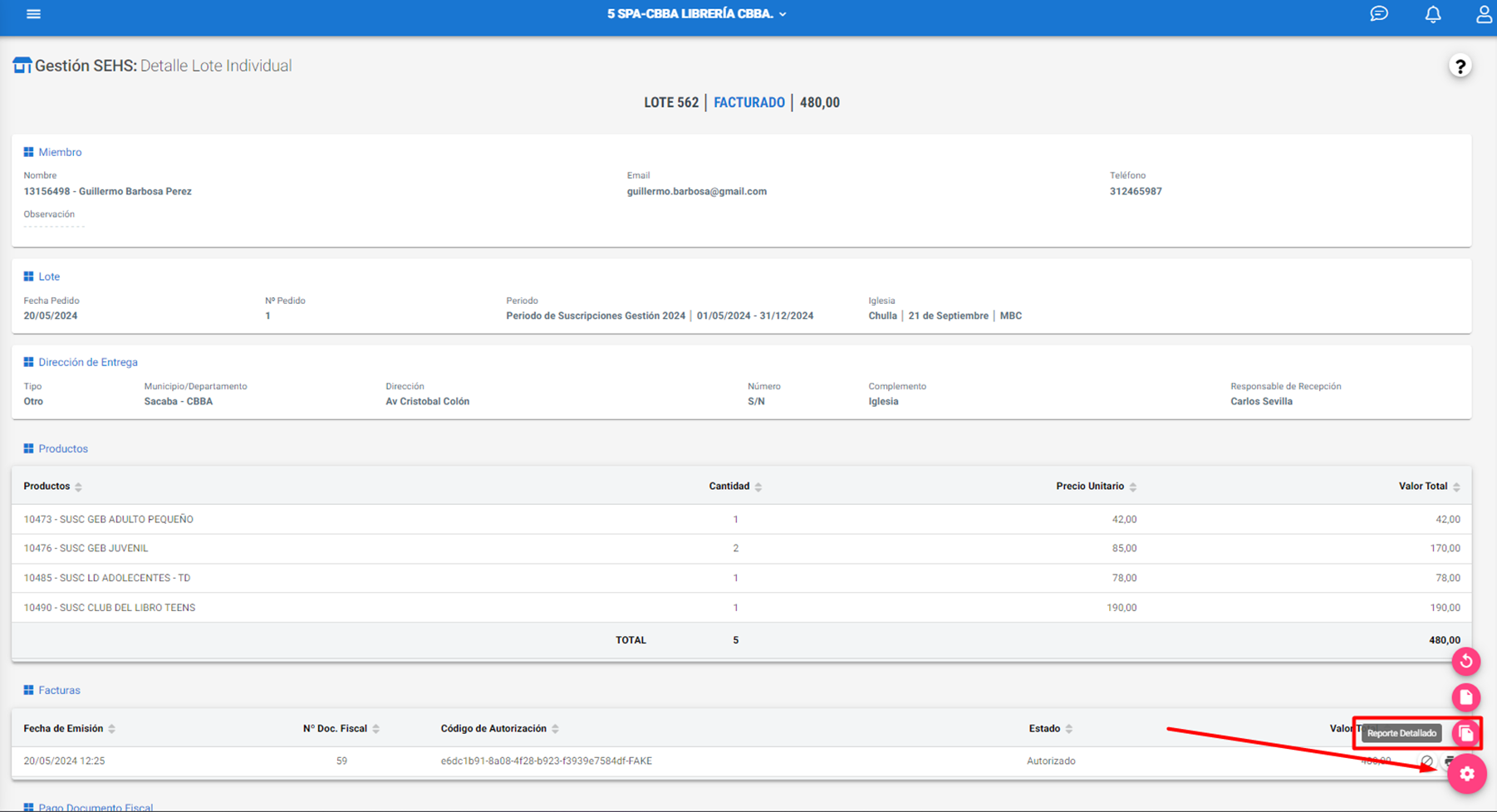Click Periodo de Suscripciones Gestión 2024 text

[596, 316]
